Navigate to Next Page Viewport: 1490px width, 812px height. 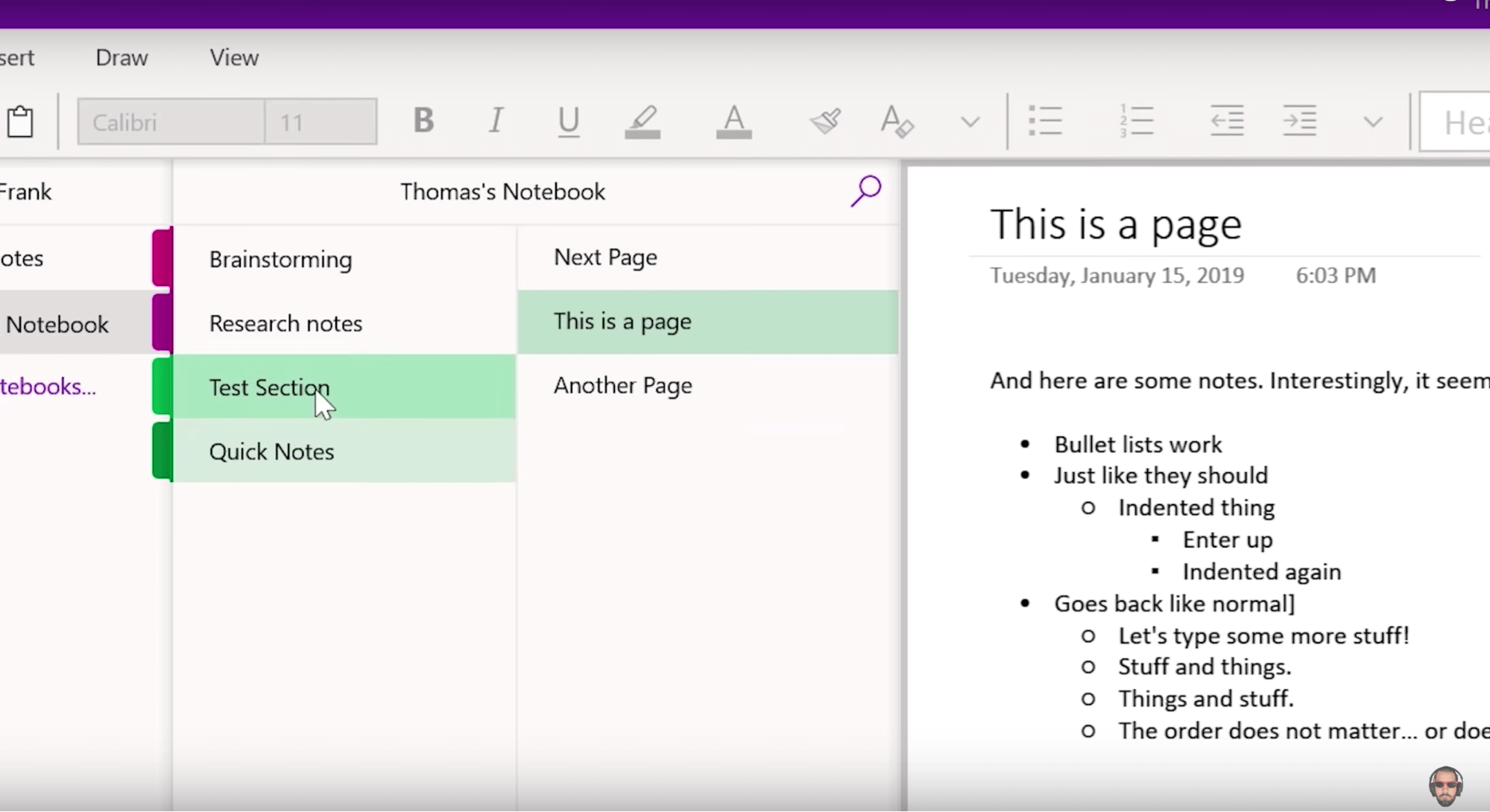[x=605, y=257]
